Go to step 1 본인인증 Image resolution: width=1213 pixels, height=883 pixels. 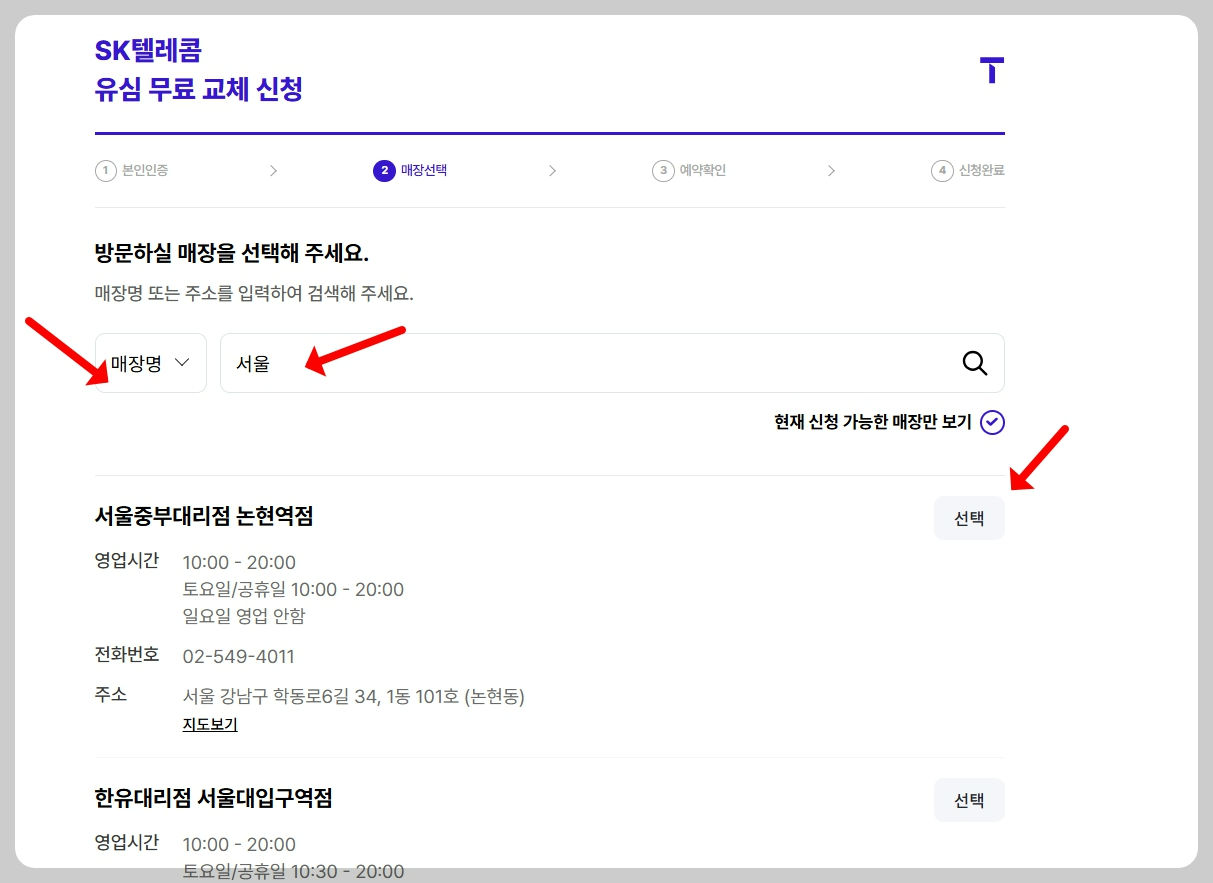132,171
